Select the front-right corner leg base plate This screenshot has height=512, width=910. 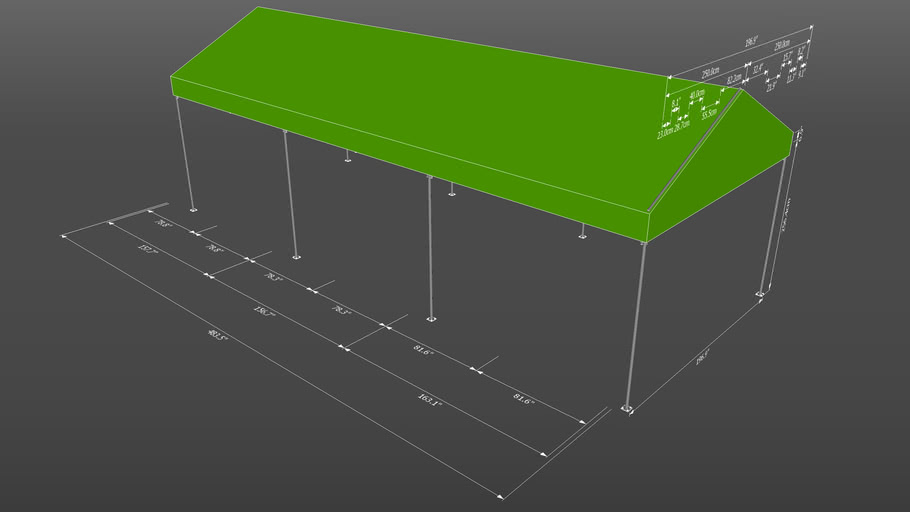(627, 408)
